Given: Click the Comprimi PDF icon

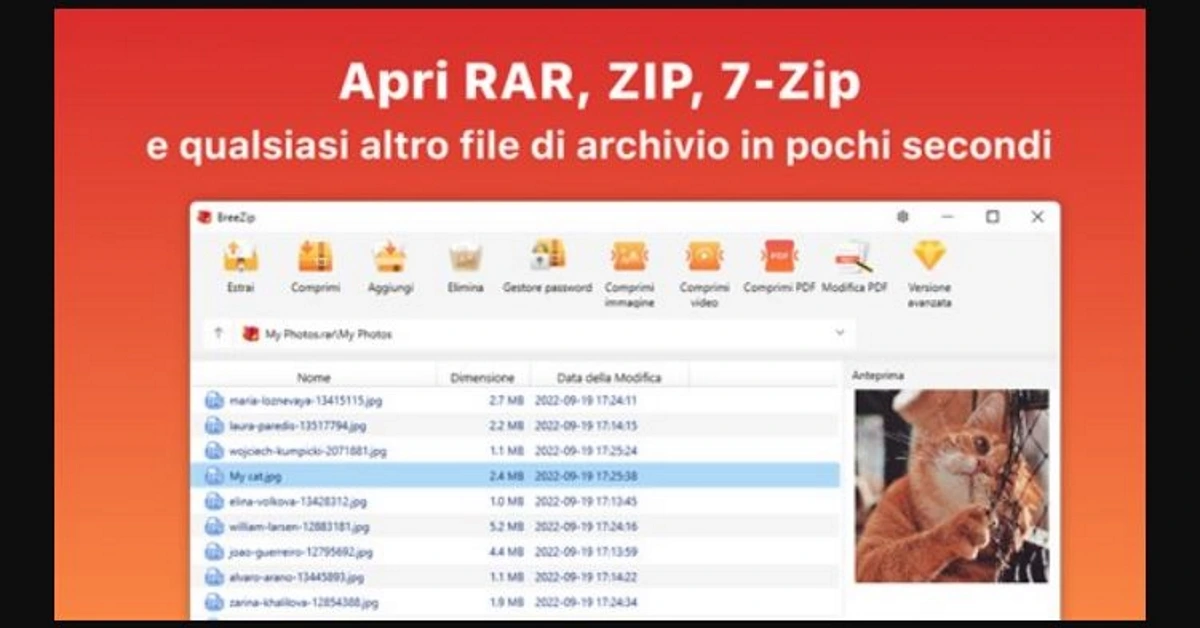Looking at the screenshot, I should click(779, 257).
